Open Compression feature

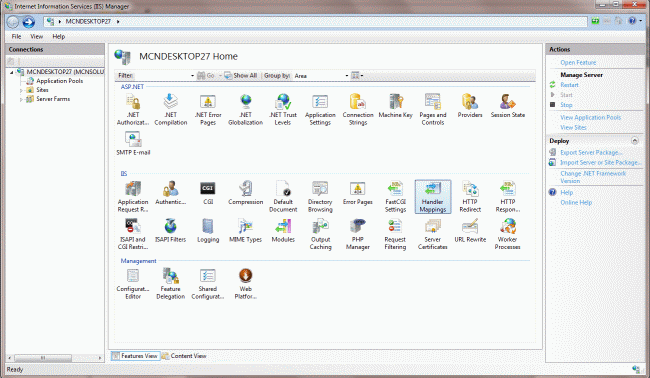245,193
